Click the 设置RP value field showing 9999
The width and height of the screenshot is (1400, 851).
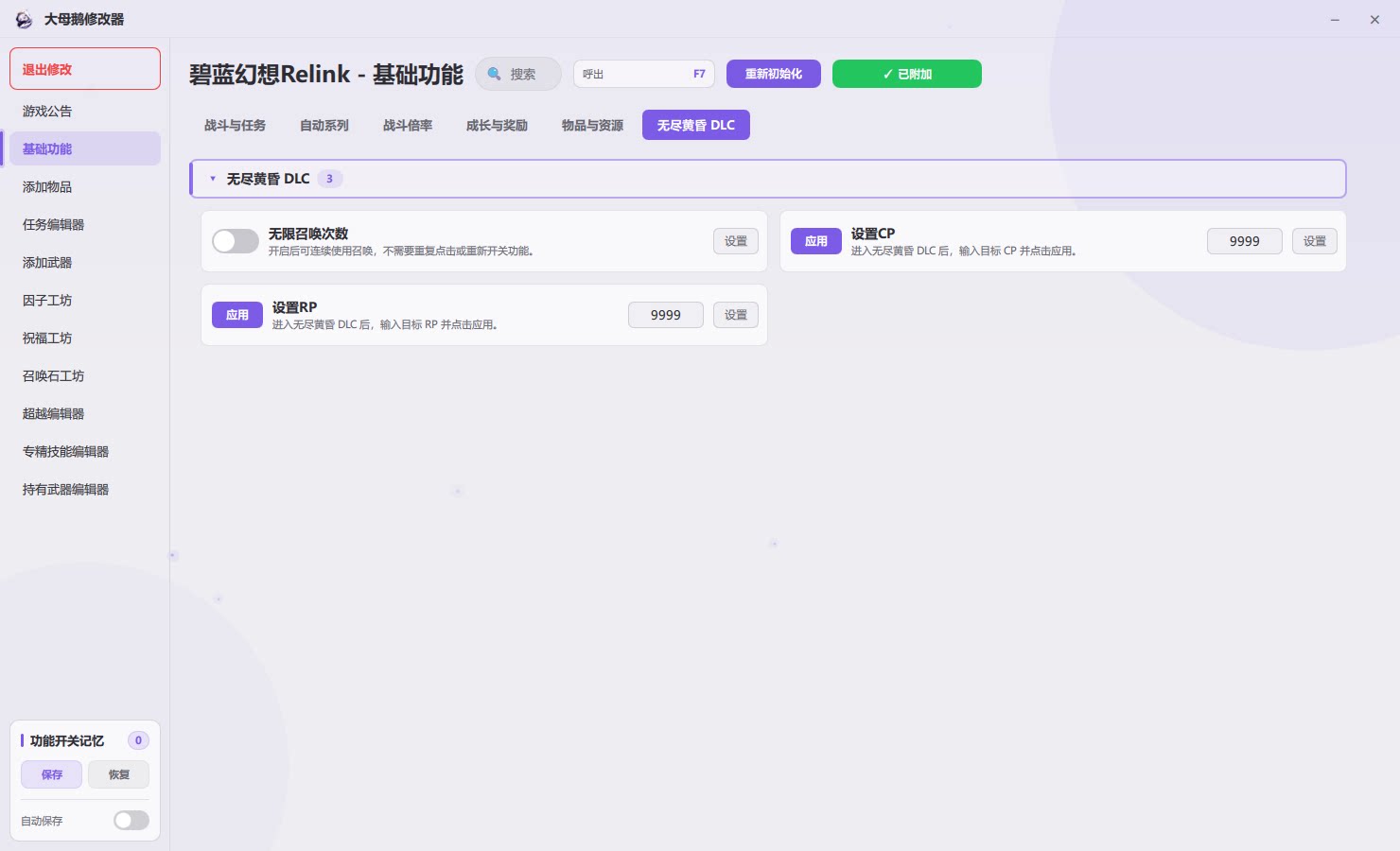pyautogui.click(x=666, y=315)
